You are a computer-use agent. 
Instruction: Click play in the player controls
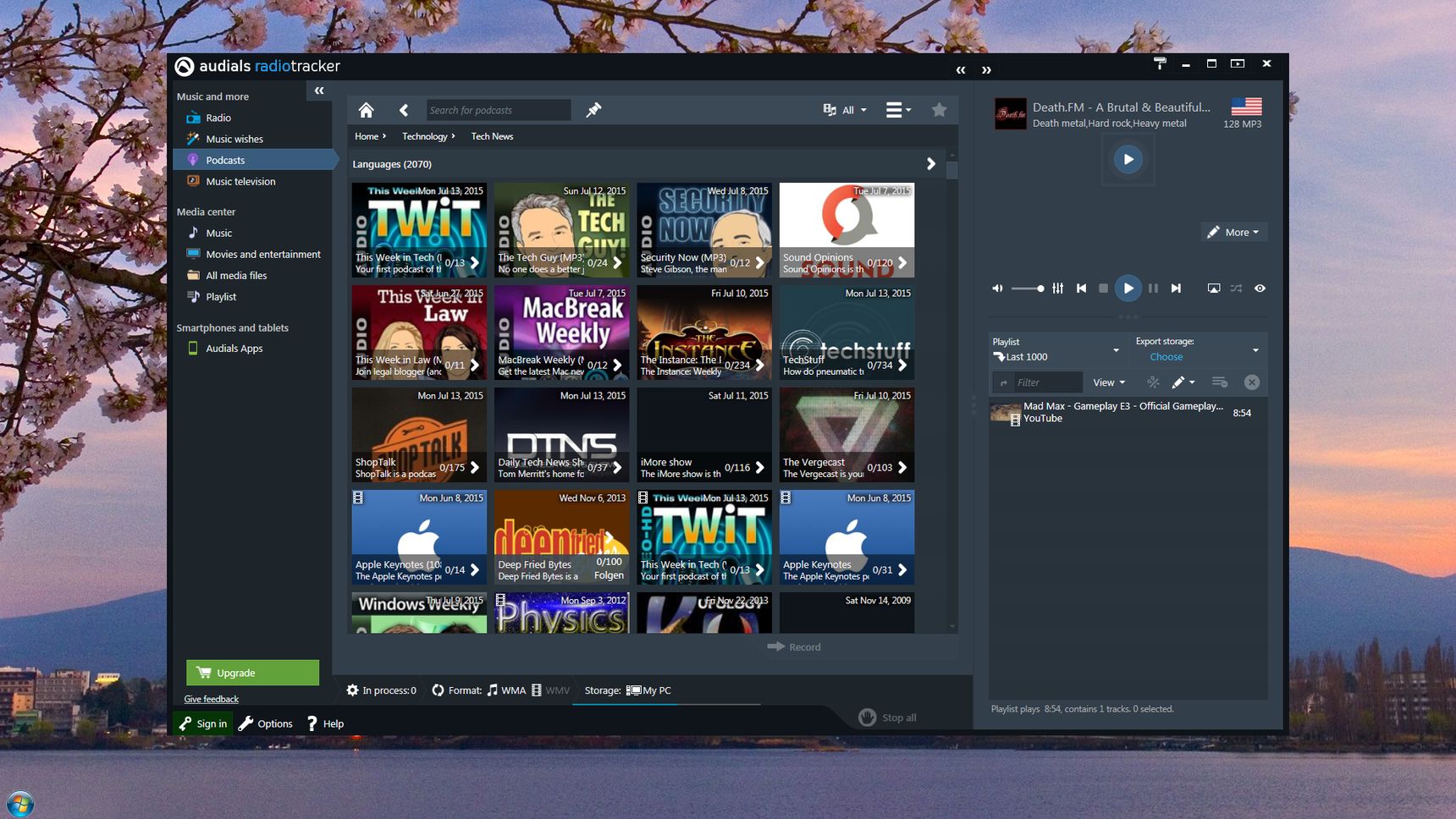(1128, 289)
